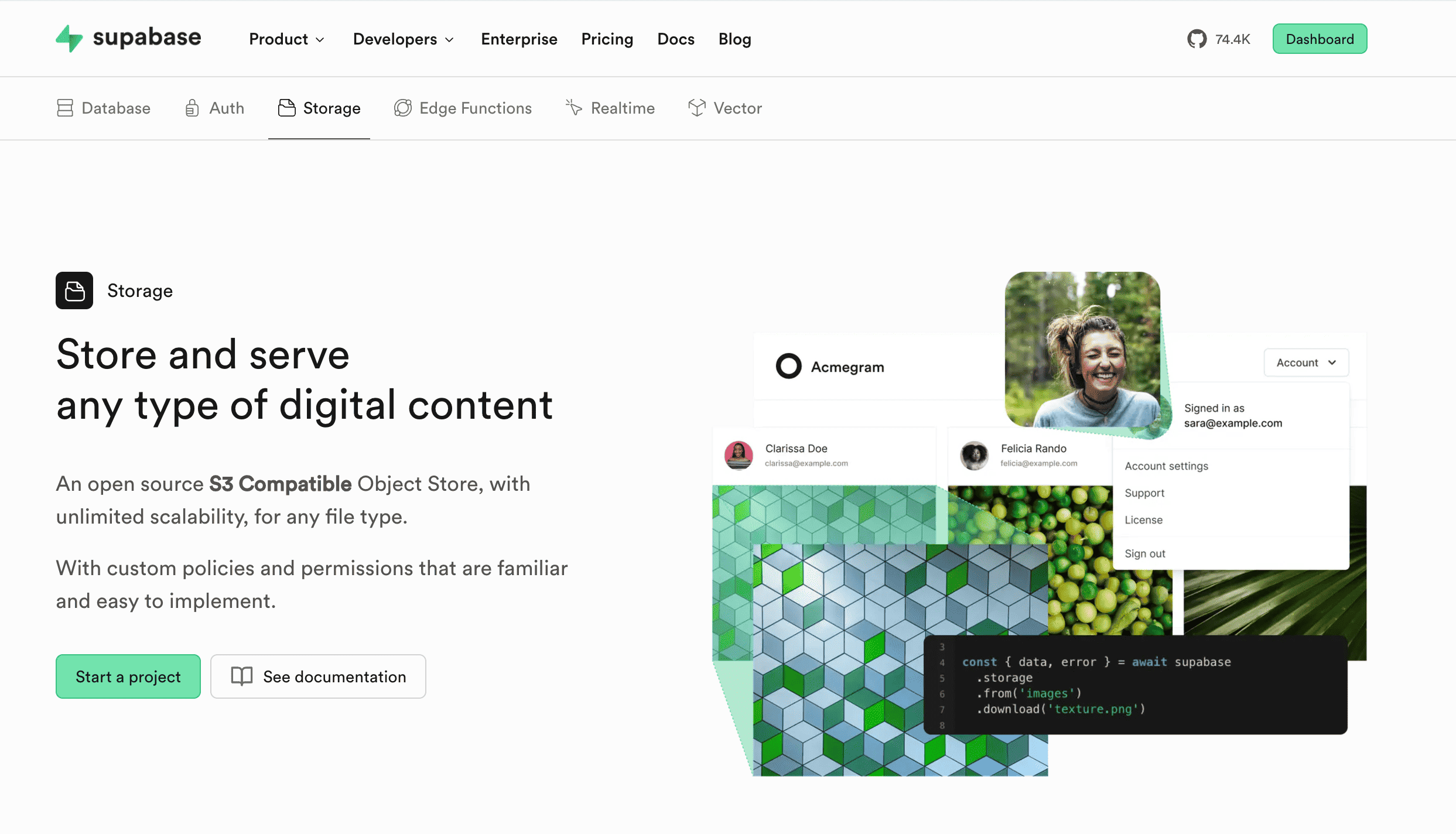1456x834 pixels.
Task: Click the Vector icon in secondary nav
Action: click(696, 108)
